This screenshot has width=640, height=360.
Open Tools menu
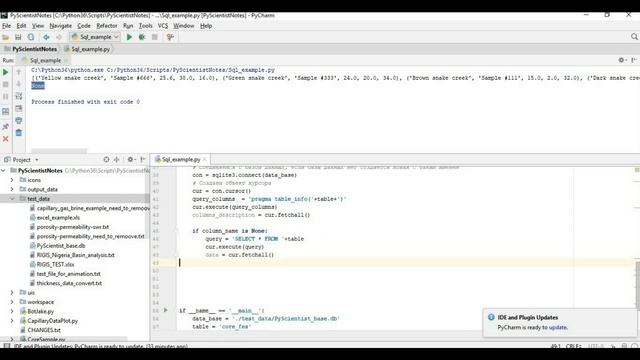pyautogui.click(x=145, y=26)
